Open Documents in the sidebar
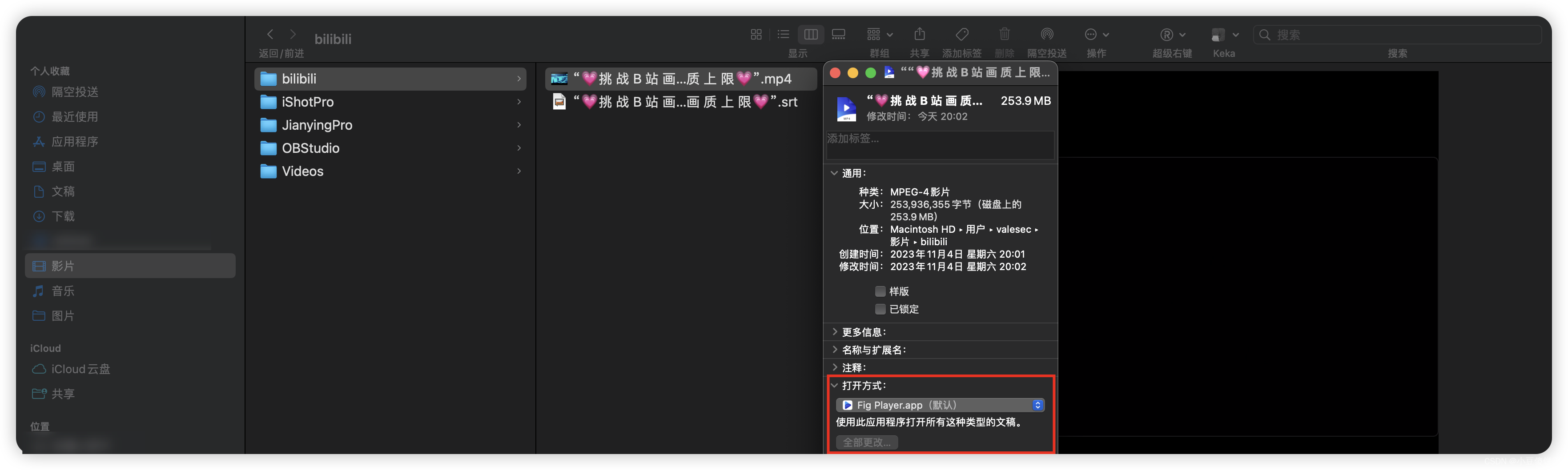The image size is (1568, 470). point(130,191)
